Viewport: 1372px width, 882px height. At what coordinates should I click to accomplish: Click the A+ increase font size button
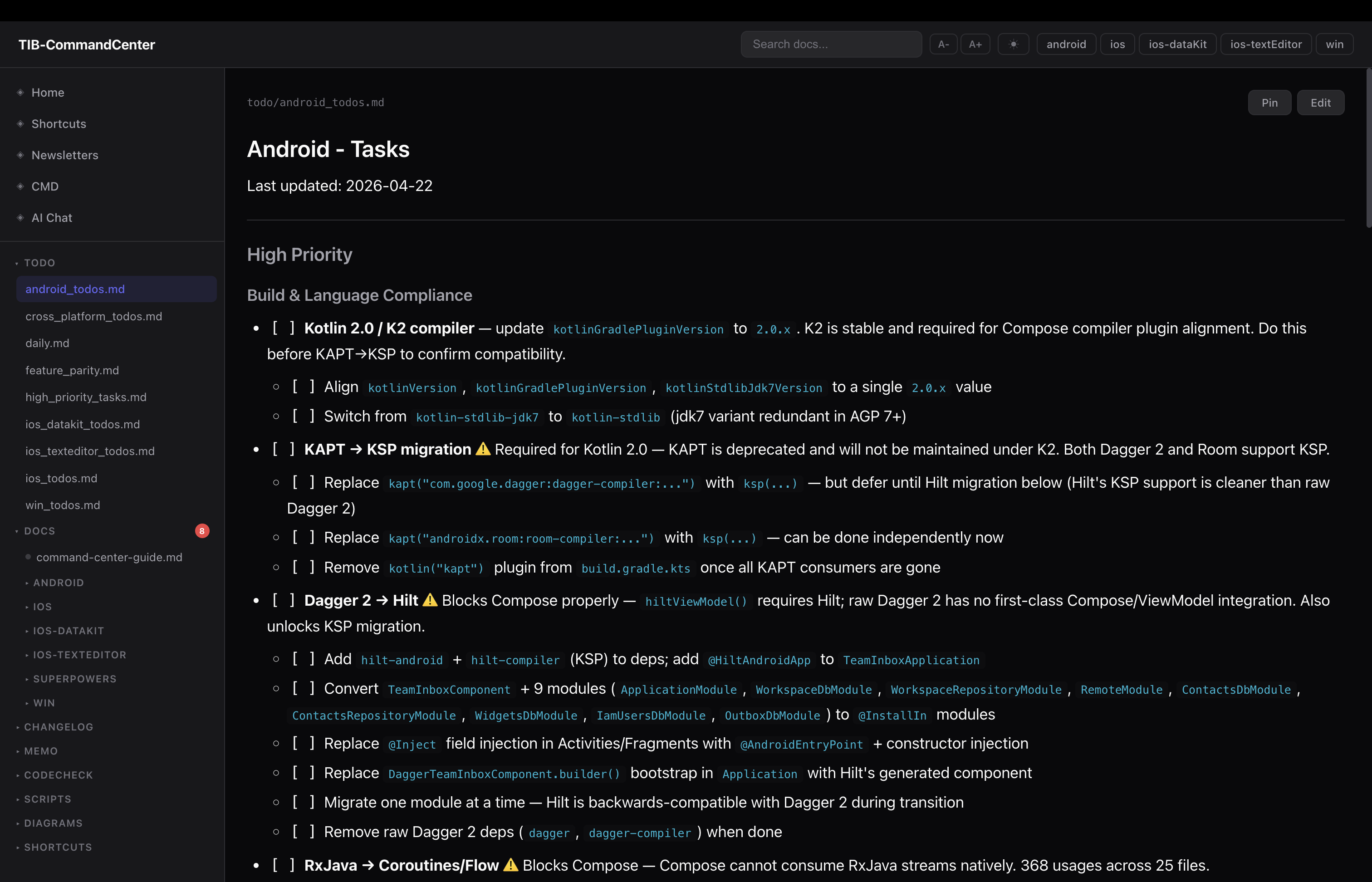(x=975, y=44)
